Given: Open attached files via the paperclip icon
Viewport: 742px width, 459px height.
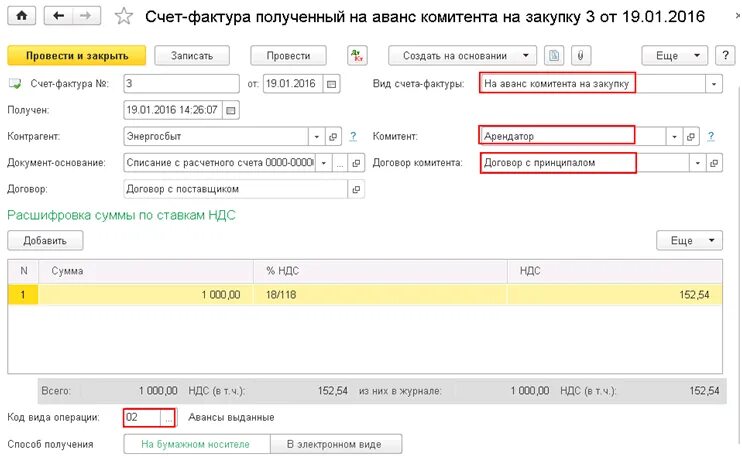Looking at the screenshot, I should 581,55.
